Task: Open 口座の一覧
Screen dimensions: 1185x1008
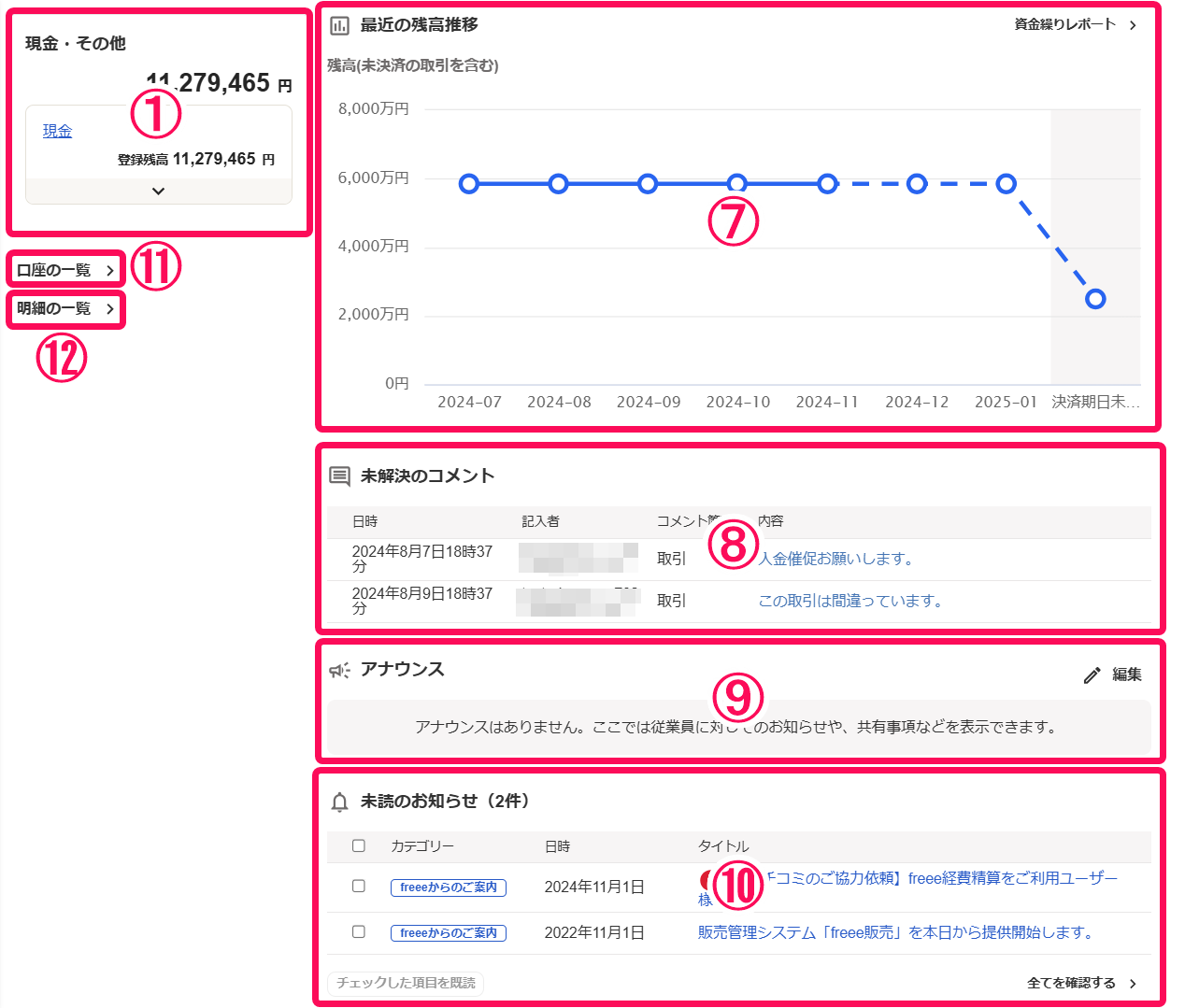Action: (x=65, y=270)
